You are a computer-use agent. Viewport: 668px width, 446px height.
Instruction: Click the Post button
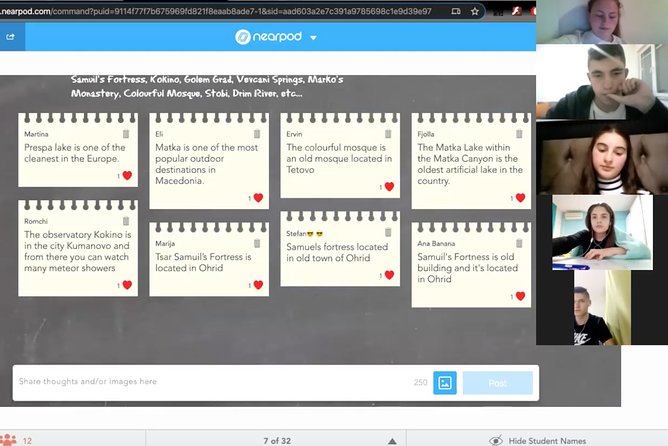pos(497,382)
